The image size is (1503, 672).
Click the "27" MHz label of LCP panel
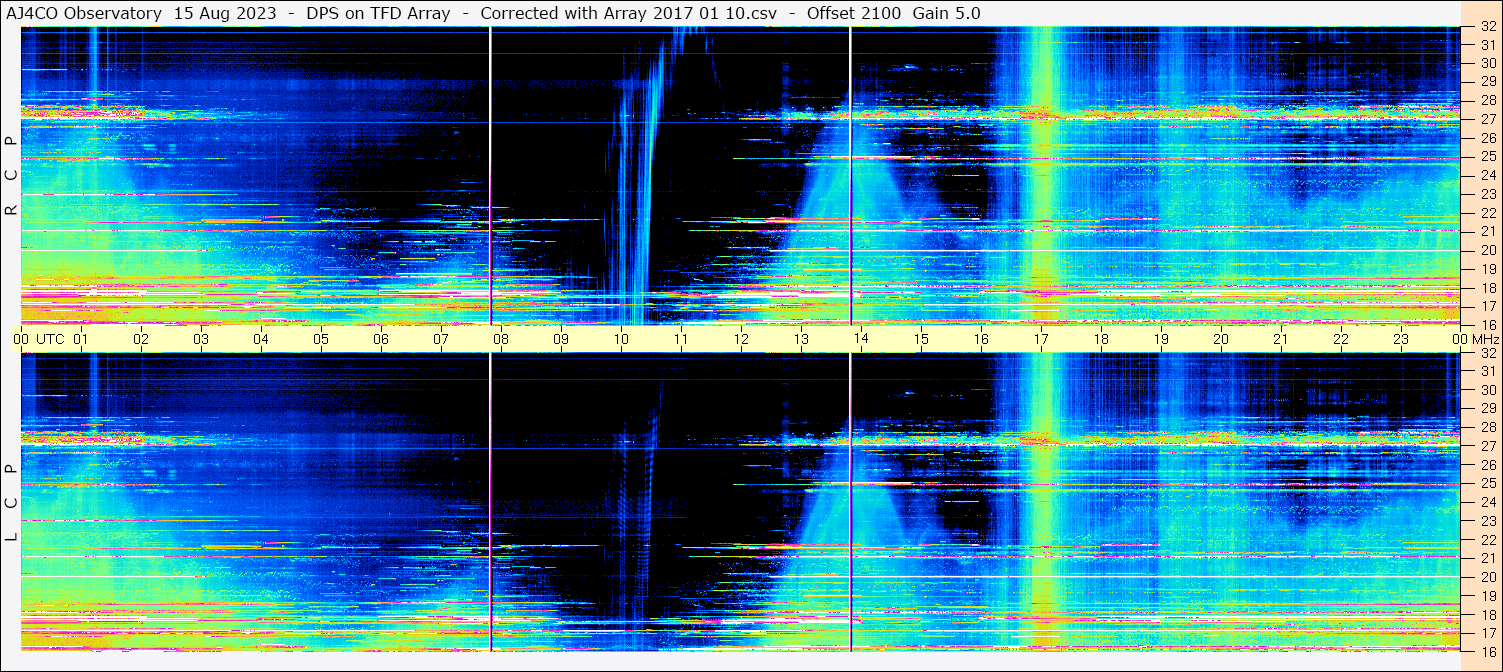(x=1488, y=446)
